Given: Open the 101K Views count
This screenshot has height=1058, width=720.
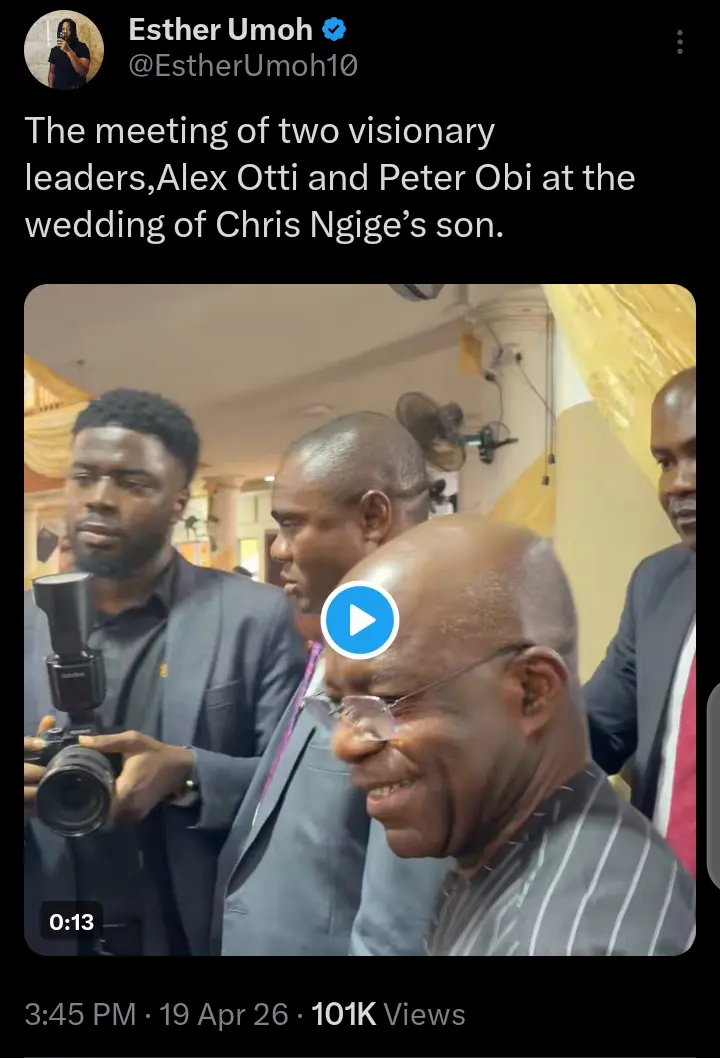Looking at the screenshot, I should coord(389,1015).
